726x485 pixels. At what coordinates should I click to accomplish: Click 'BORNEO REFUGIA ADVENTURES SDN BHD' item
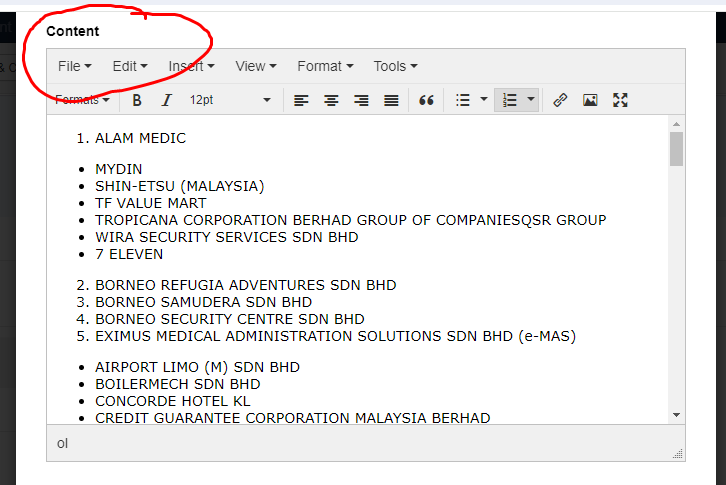pyautogui.click(x=245, y=285)
